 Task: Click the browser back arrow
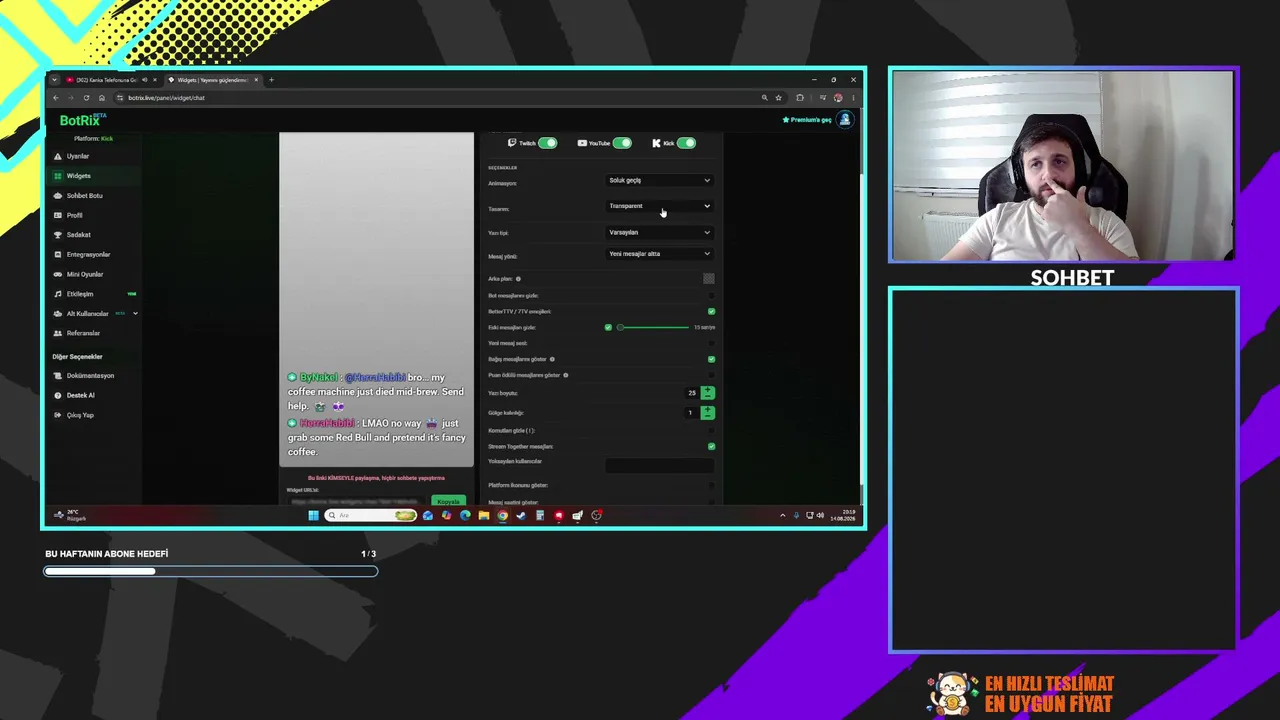tap(56, 98)
